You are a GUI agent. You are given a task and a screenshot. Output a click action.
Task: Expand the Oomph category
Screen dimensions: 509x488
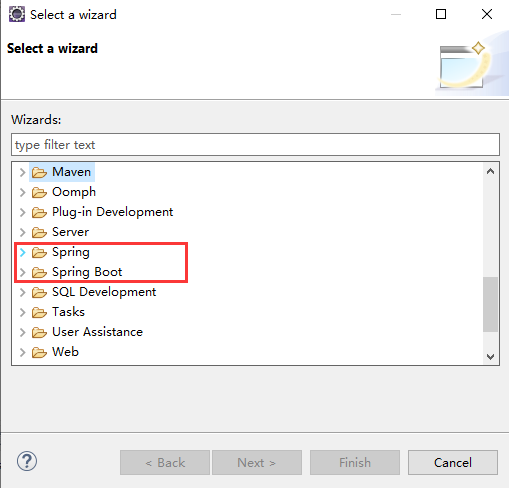coord(22,192)
